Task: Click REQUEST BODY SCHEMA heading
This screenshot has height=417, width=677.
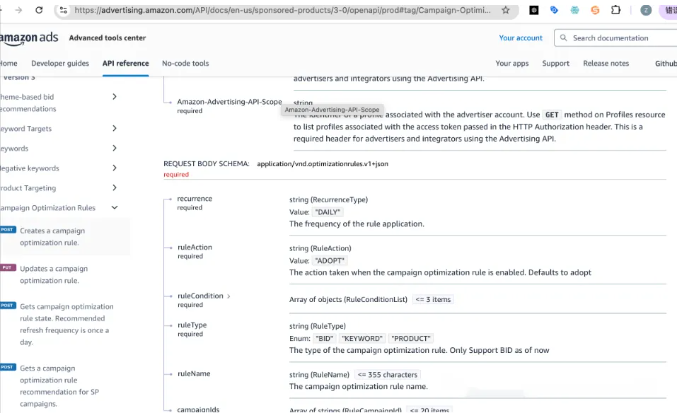Action: 206,164
